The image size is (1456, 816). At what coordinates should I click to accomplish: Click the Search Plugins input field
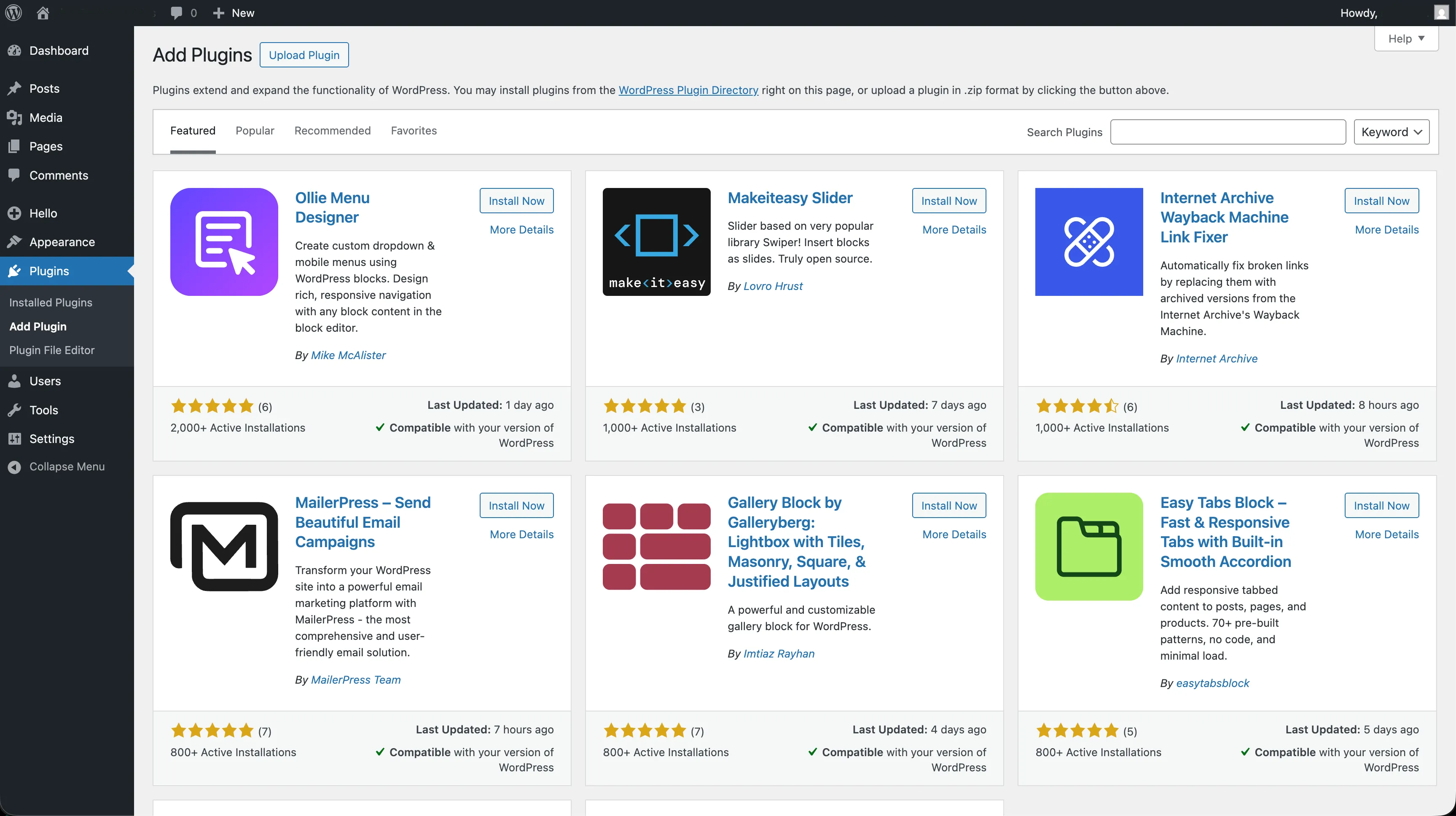[x=1227, y=132]
